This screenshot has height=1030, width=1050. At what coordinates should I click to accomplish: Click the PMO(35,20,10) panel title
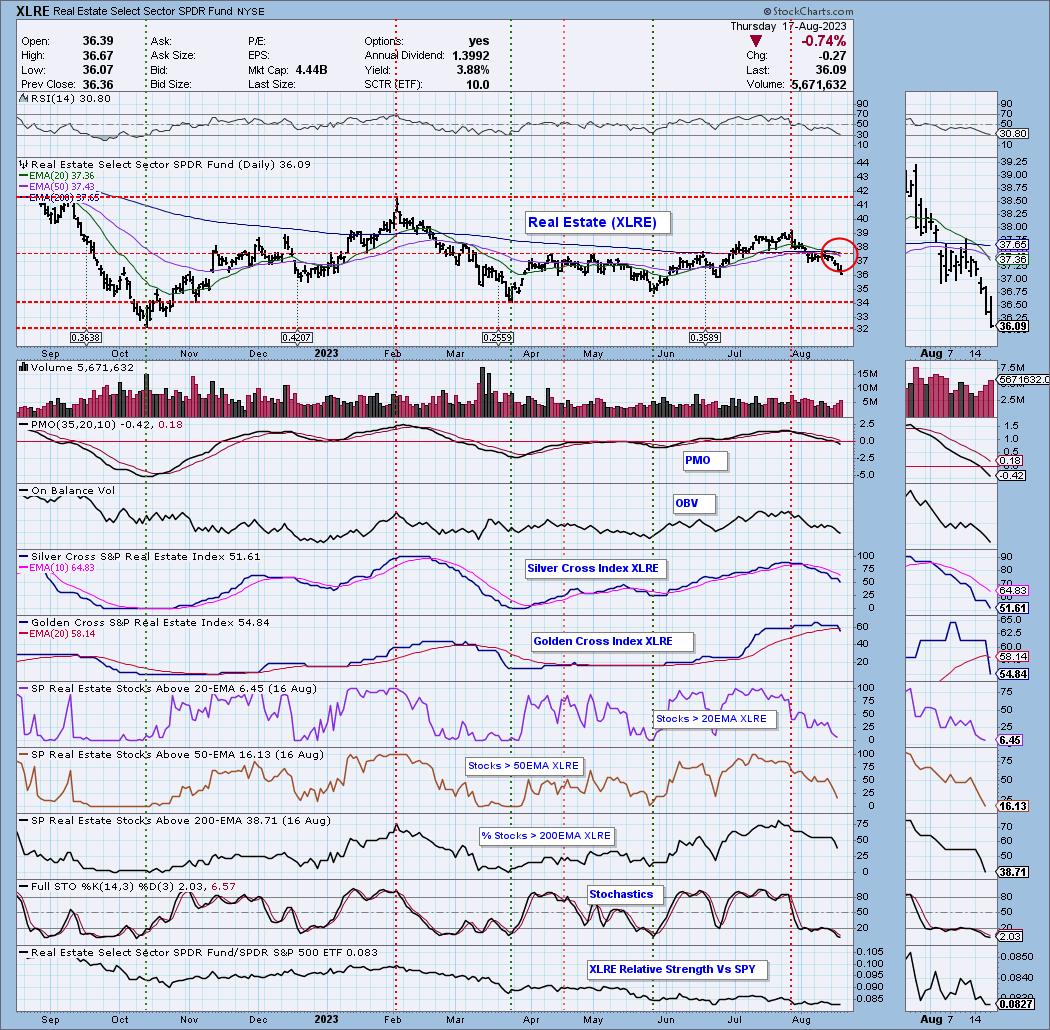[100, 425]
